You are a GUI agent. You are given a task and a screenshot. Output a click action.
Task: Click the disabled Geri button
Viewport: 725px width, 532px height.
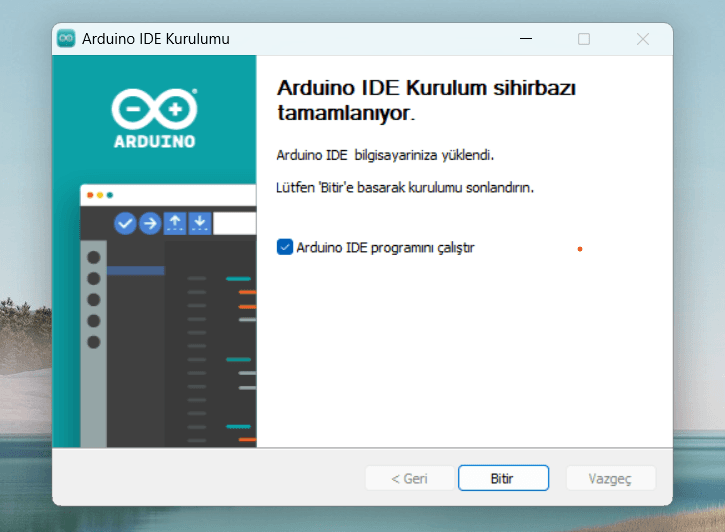click(x=410, y=478)
